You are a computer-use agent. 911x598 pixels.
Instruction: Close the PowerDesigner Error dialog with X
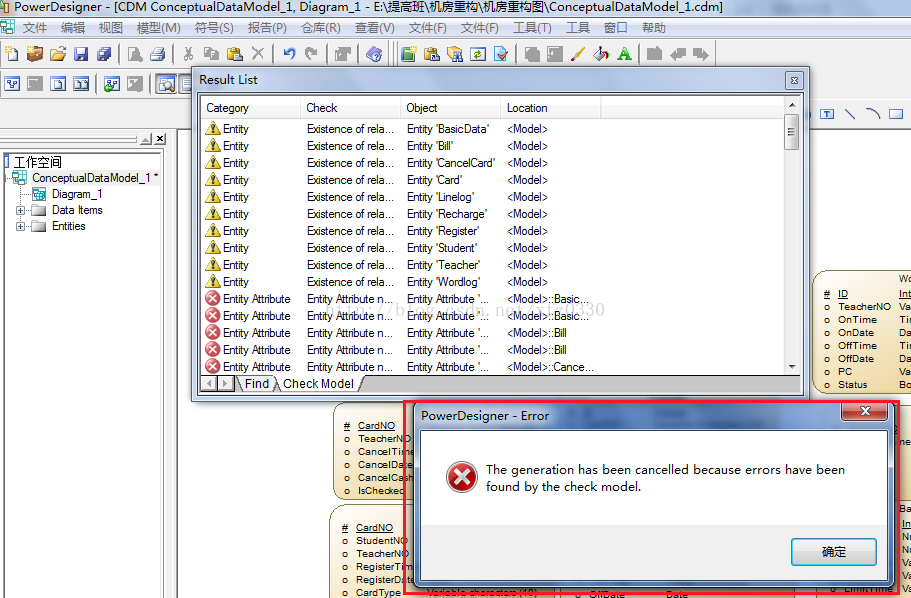pyautogui.click(x=865, y=411)
